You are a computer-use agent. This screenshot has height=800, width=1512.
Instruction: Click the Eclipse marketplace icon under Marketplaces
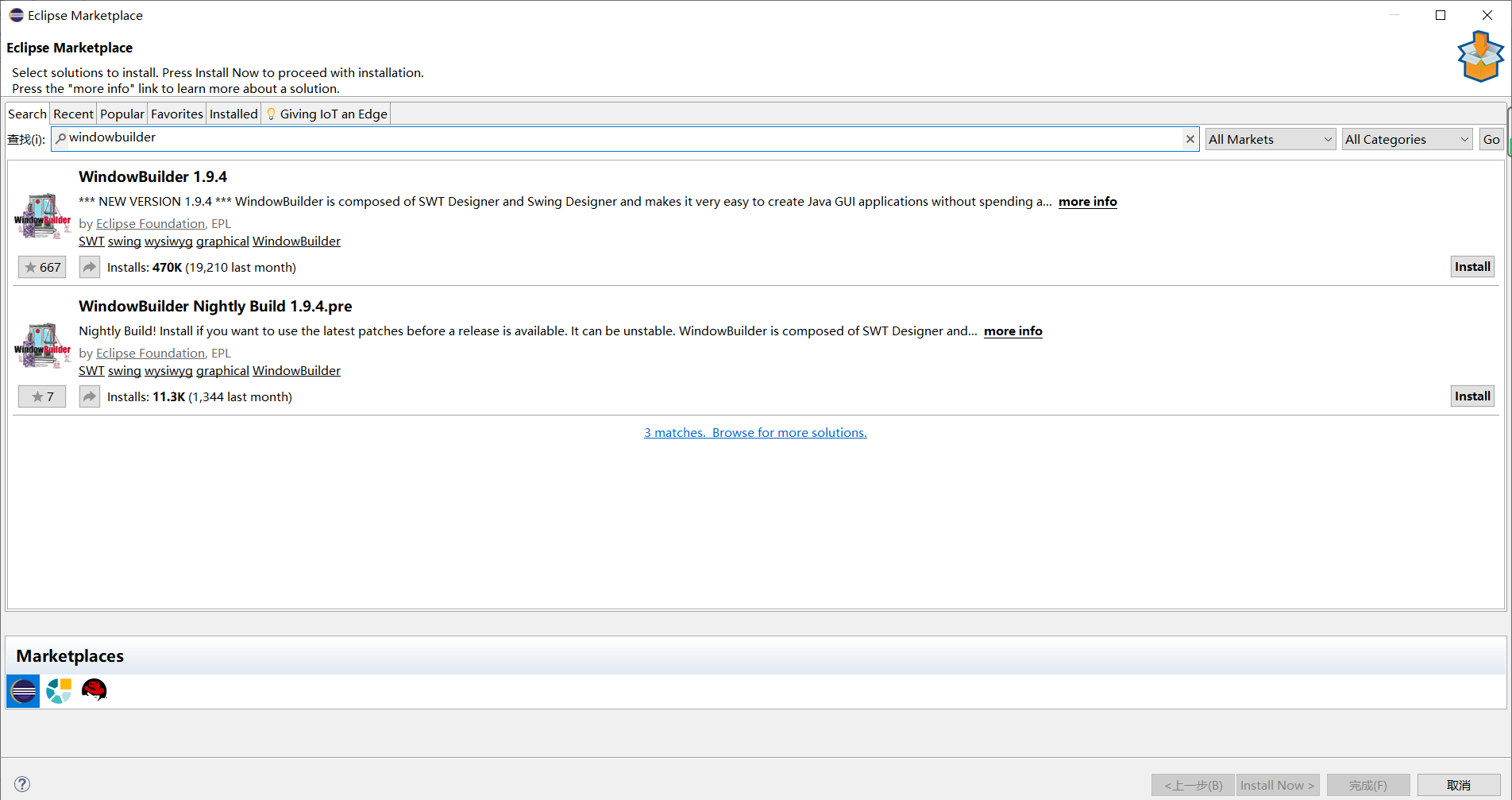pyautogui.click(x=23, y=691)
